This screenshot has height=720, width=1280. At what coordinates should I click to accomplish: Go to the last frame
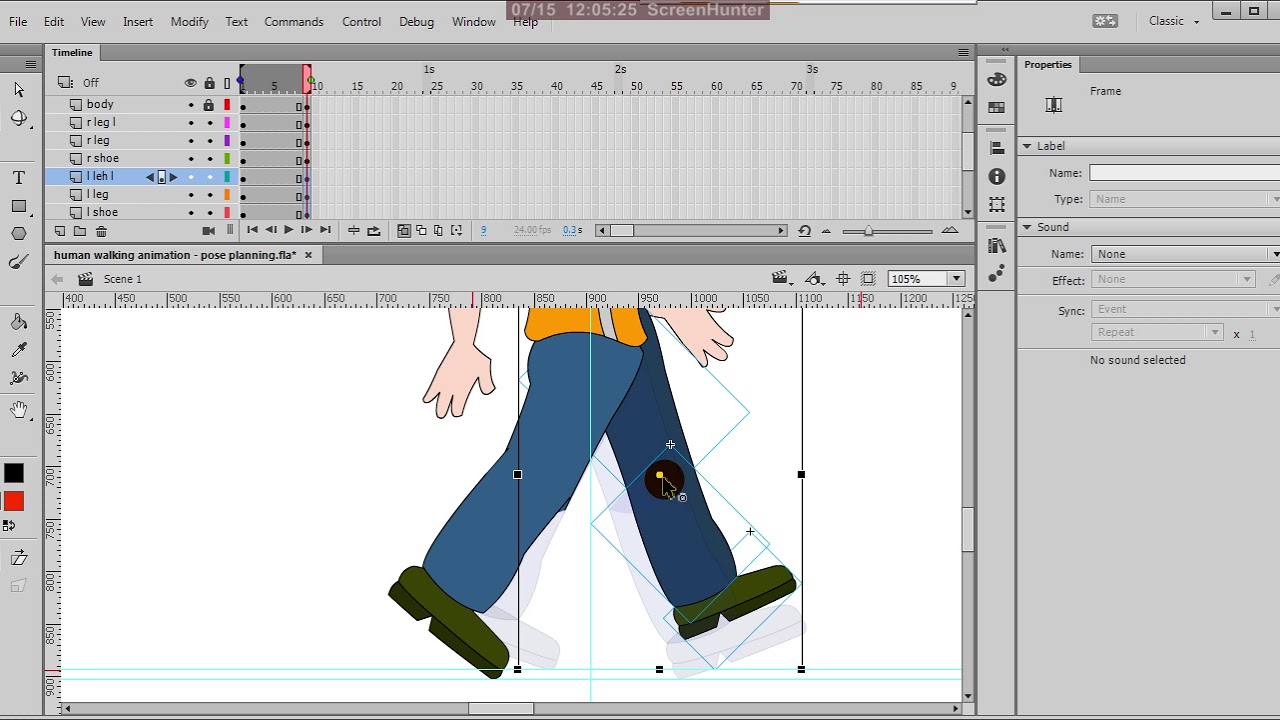pos(325,231)
